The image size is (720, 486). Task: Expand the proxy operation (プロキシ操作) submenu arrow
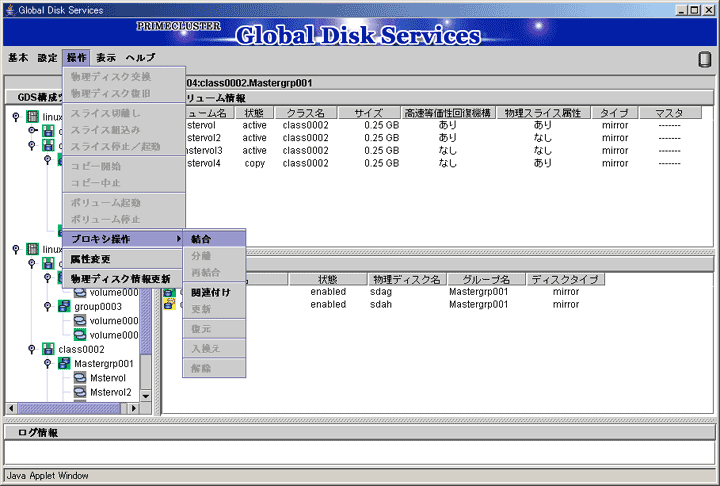point(178,238)
